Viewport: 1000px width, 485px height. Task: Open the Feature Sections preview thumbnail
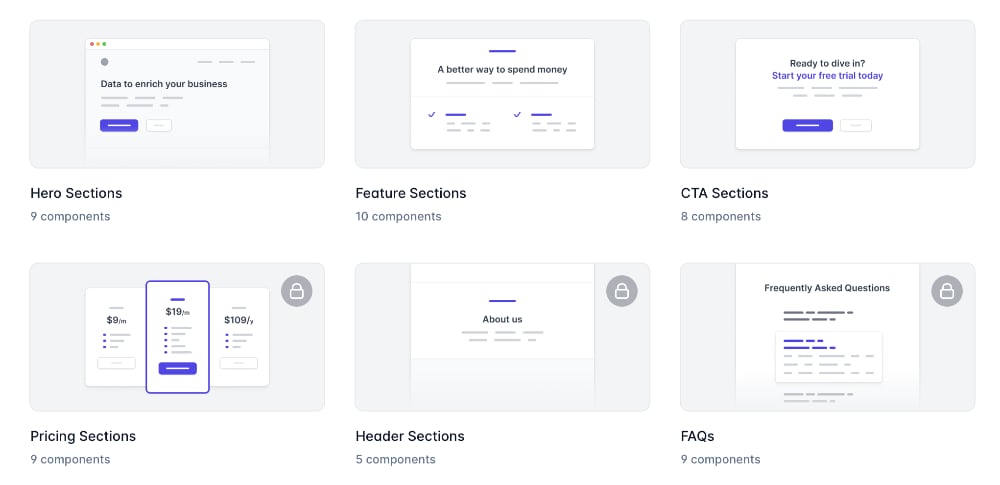(503, 94)
